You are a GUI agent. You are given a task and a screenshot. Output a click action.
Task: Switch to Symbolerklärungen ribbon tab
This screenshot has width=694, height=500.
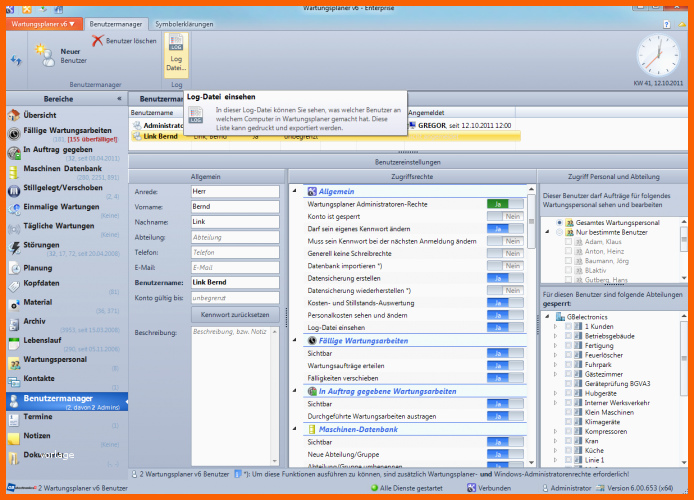click(x=184, y=24)
